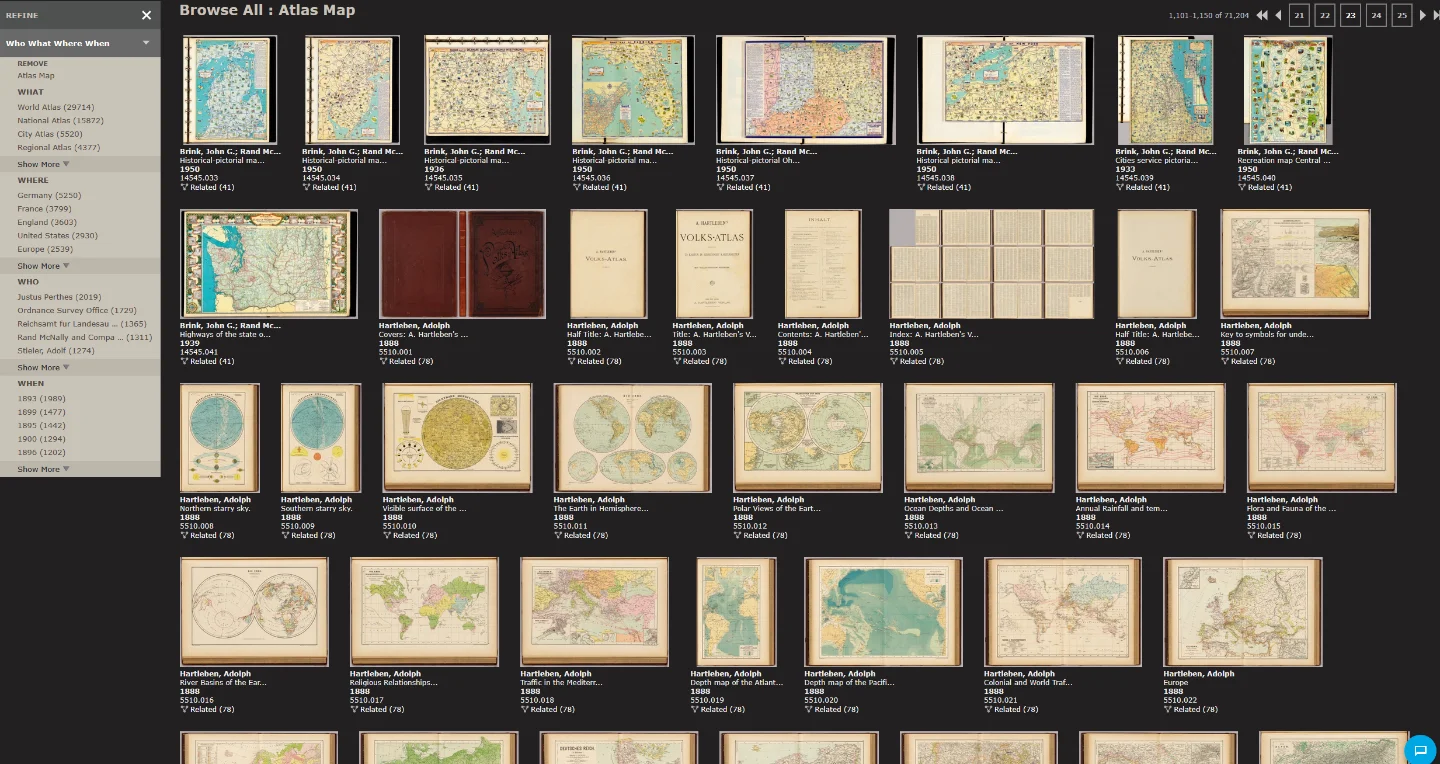Open Religious Relationships map thumbnail
Viewport: 1440px width, 764px height.
[424, 612]
